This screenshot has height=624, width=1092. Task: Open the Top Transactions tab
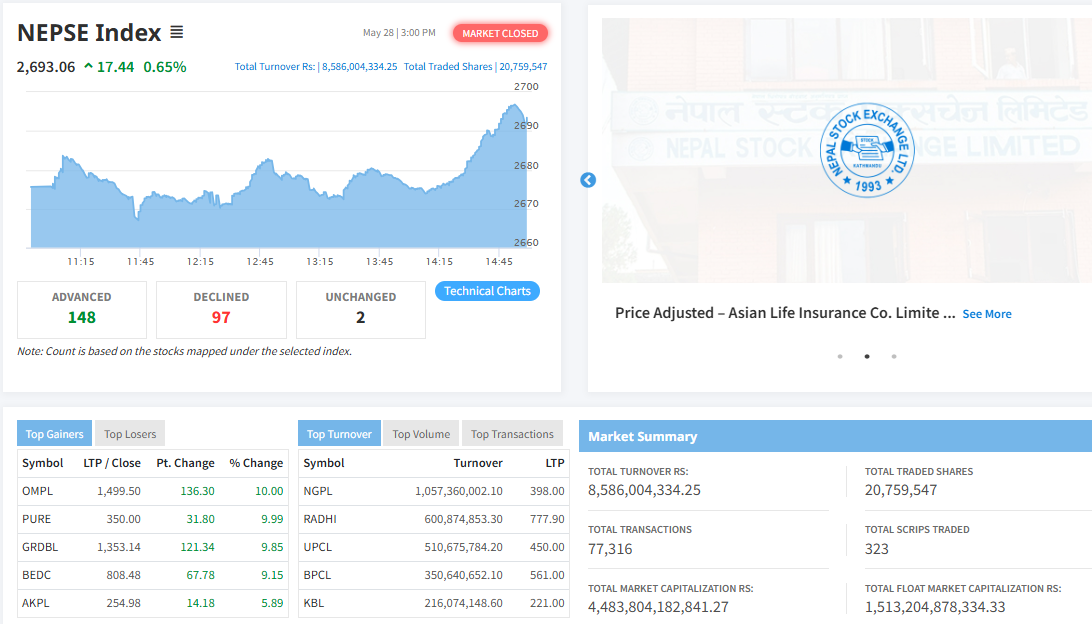(x=512, y=434)
